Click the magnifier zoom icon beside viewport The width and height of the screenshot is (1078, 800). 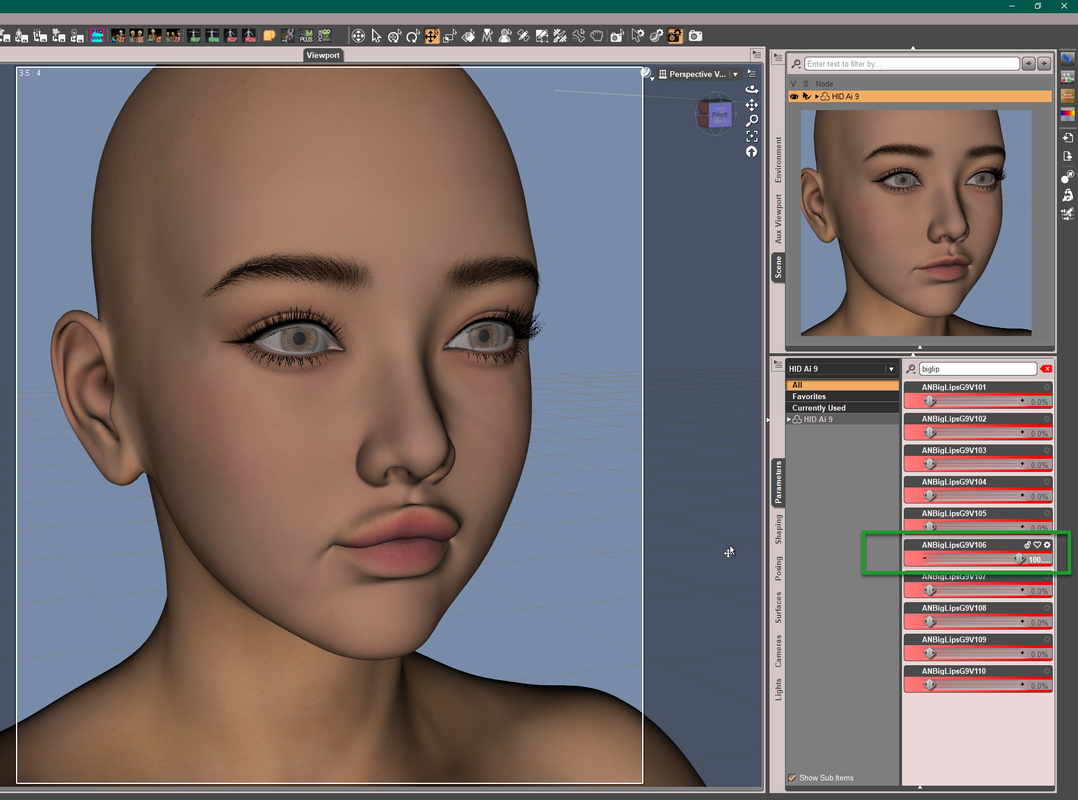tap(752, 120)
